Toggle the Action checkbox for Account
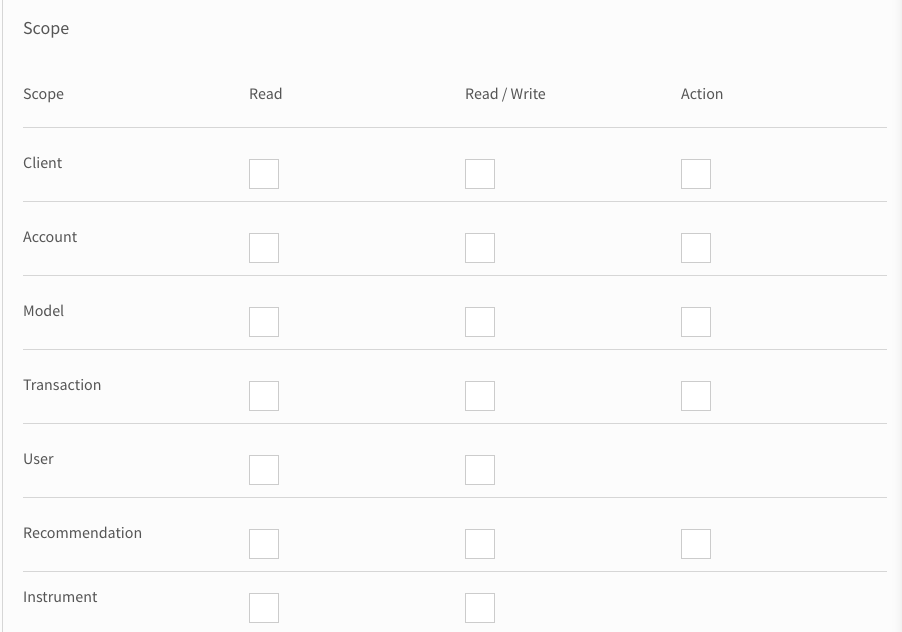 (695, 247)
